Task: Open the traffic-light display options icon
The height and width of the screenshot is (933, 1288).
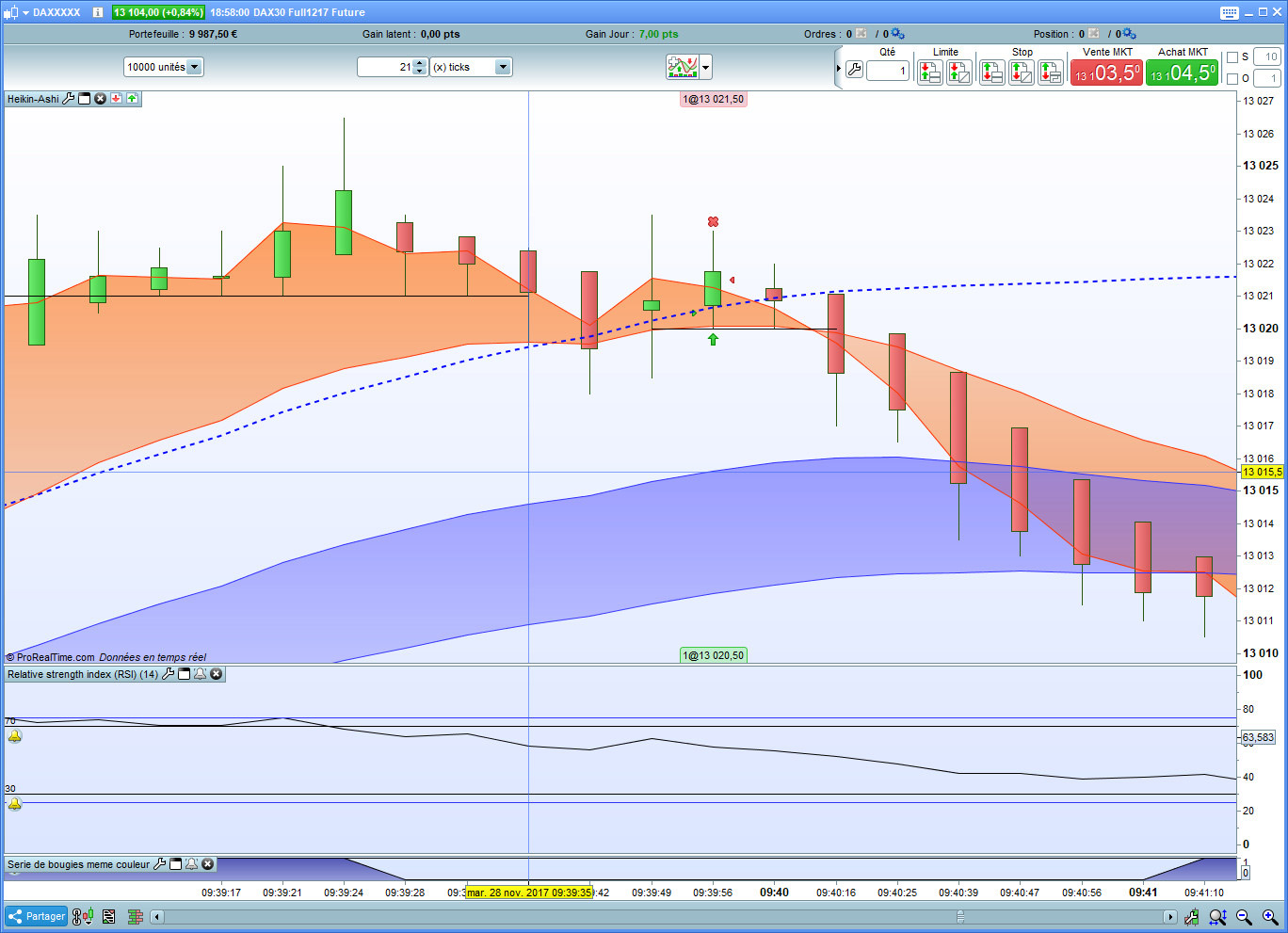Action: click(x=83, y=916)
